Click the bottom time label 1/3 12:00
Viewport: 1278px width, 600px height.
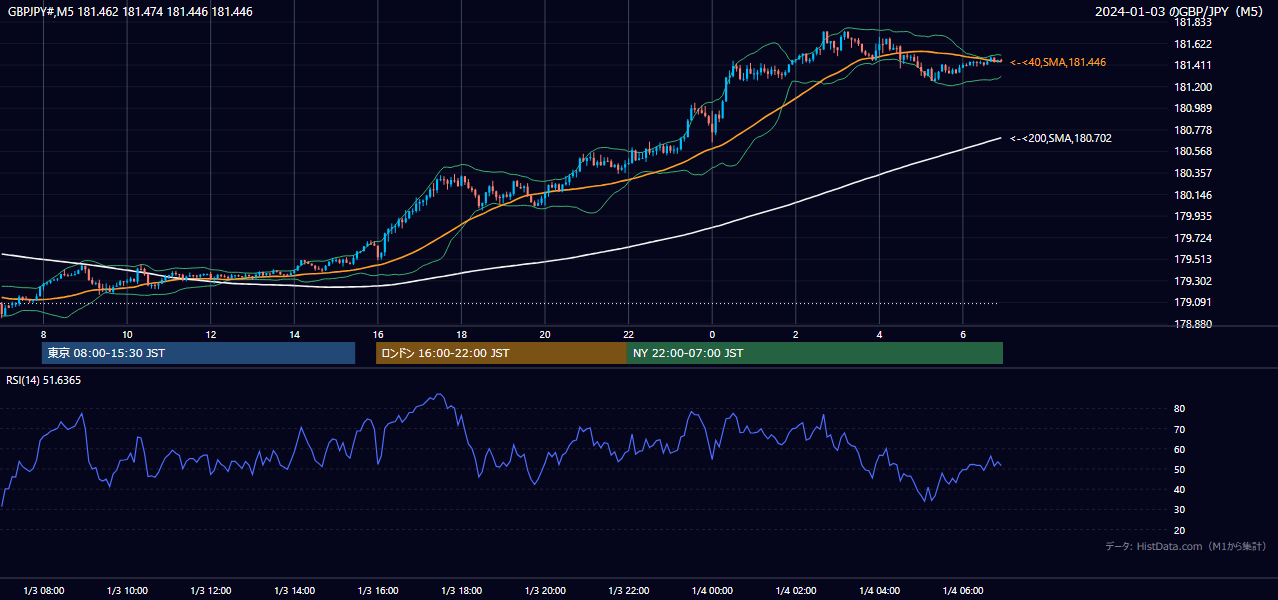point(211,591)
